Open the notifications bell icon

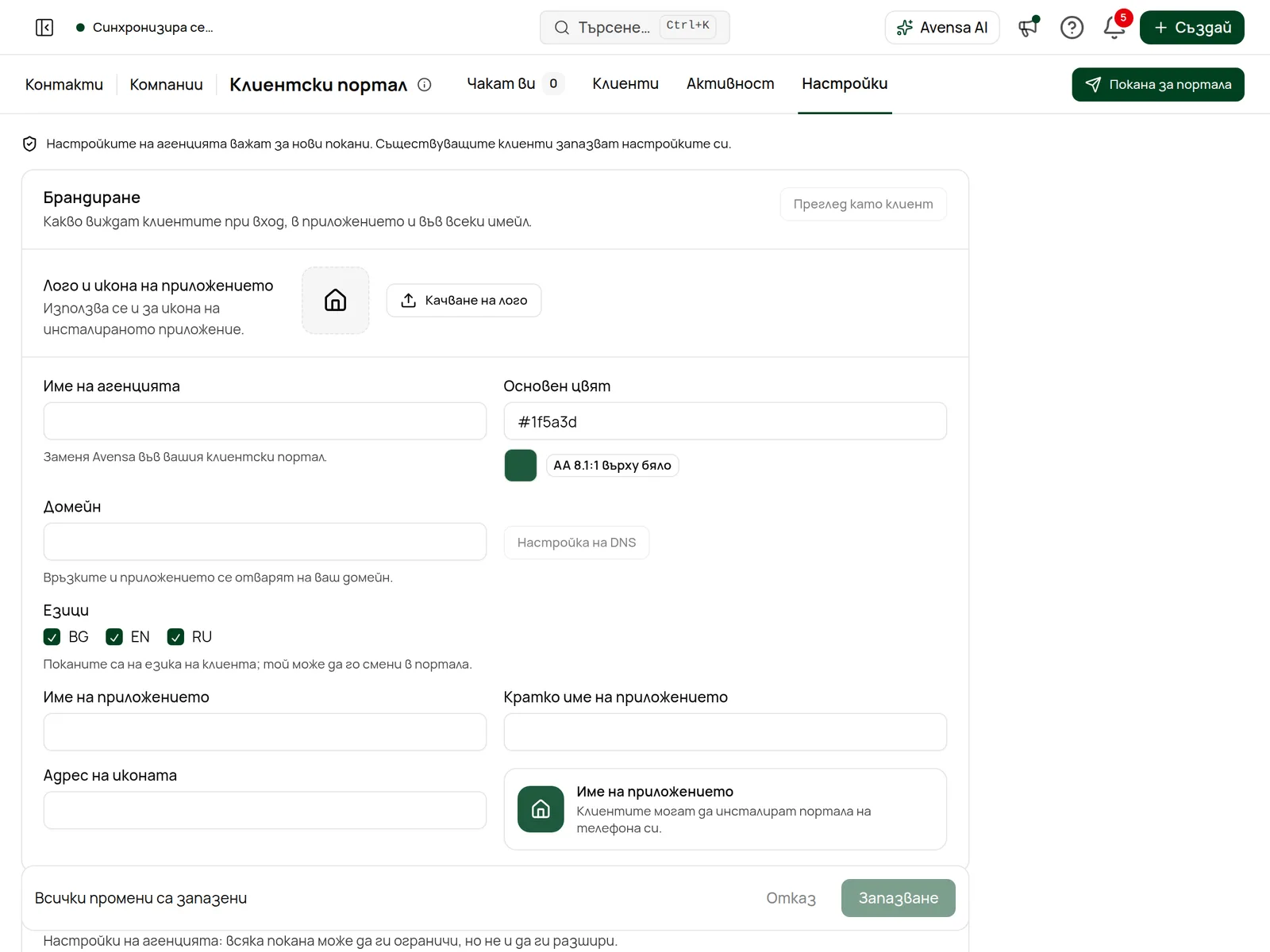(1114, 28)
